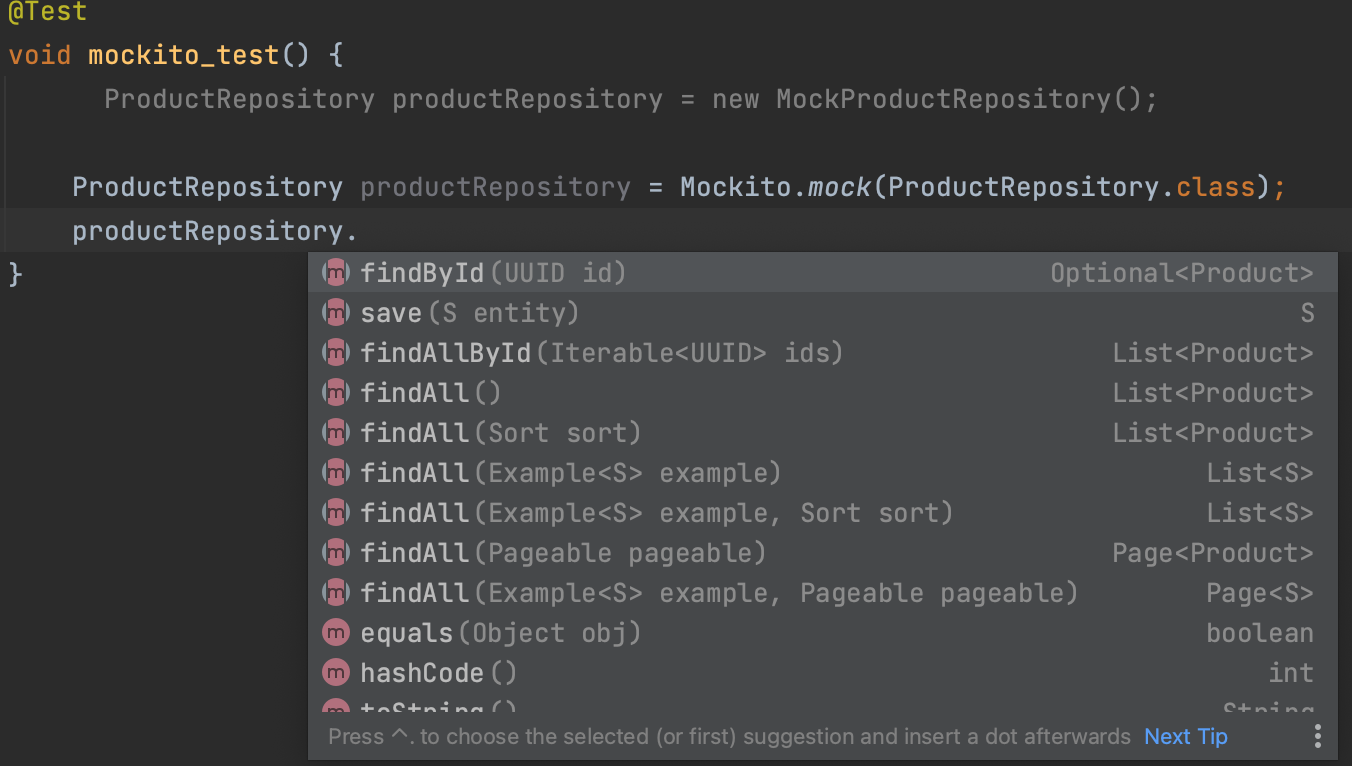Click MockProductRepository() in commented line
This screenshot has height=766, width=1352.
[x=958, y=99]
